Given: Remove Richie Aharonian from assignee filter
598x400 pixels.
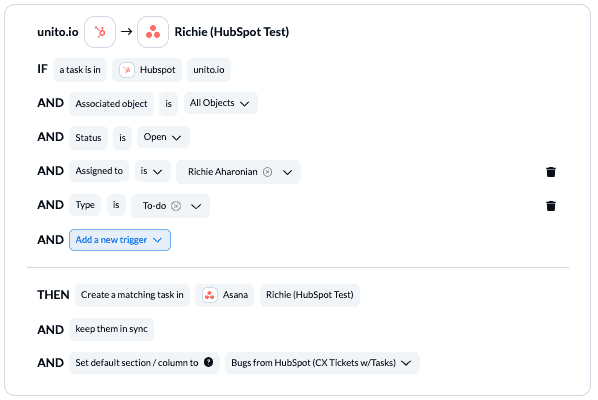Looking at the screenshot, I should point(268,172).
